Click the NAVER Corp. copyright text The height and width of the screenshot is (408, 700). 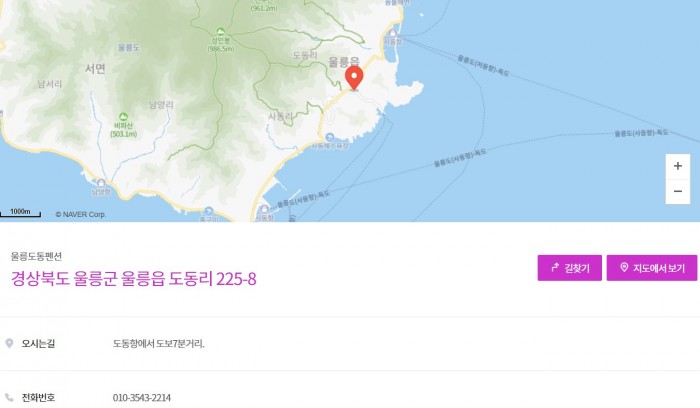(x=81, y=214)
